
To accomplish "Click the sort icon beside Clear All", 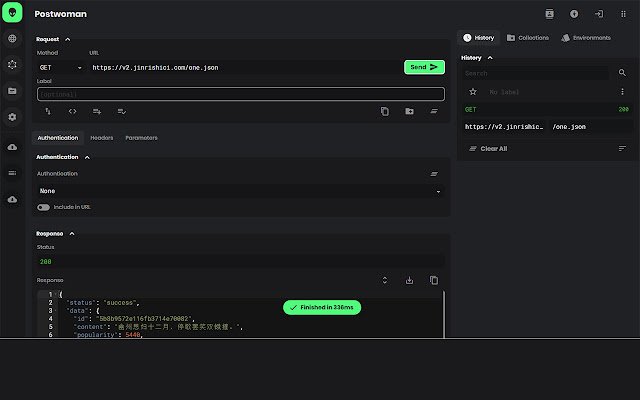I will [x=622, y=149].
